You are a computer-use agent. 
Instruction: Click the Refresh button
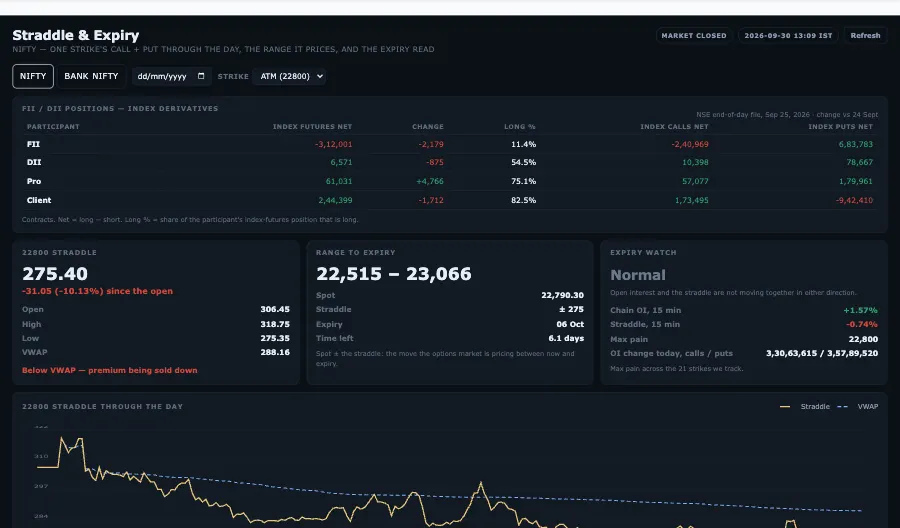point(865,36)
